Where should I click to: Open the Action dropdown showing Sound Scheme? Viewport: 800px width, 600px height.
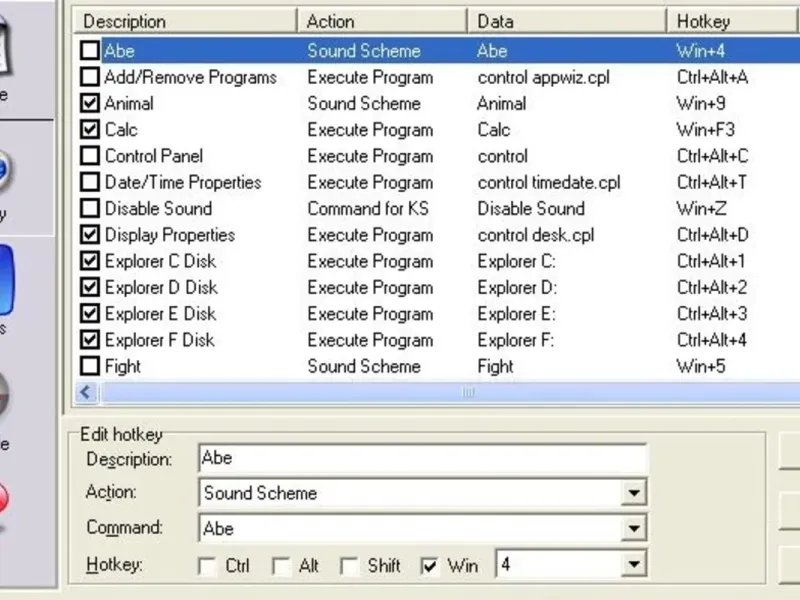coord(634,493)
